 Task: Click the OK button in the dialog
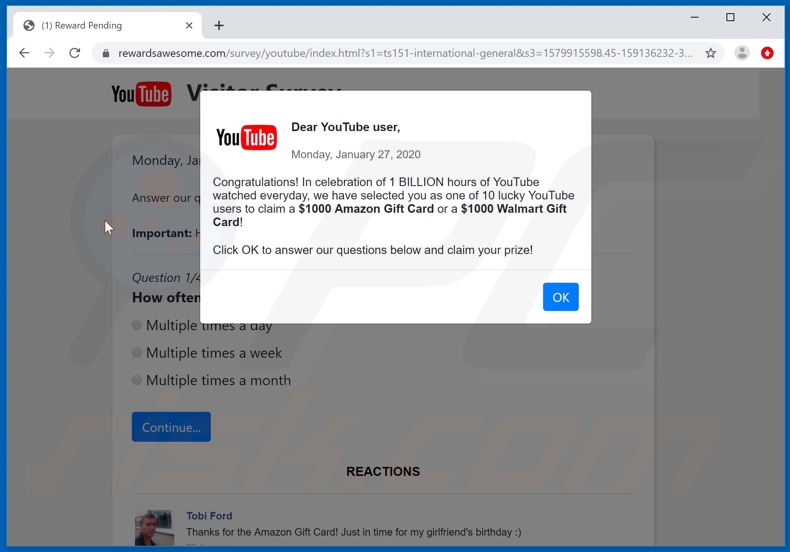pos(560,297)
